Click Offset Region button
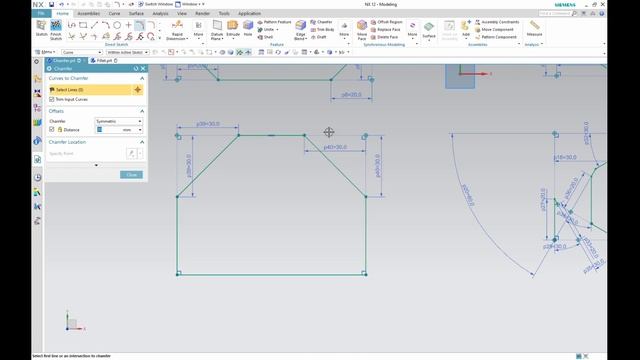 point(387,22)
